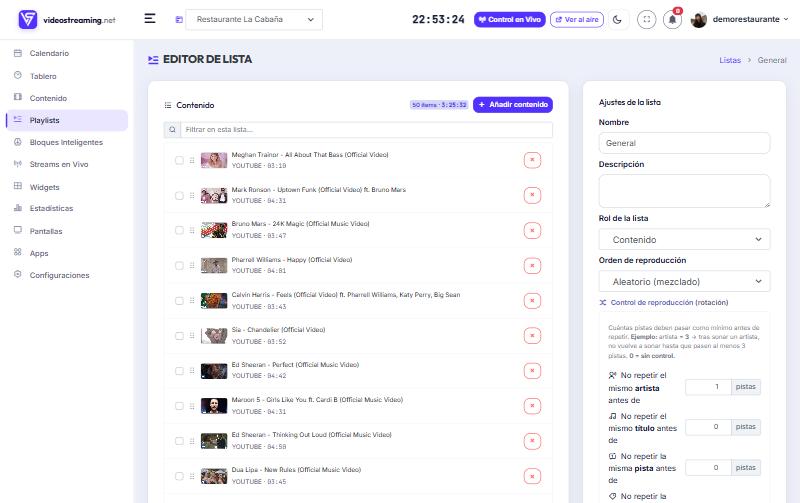Click drag handle of Pharrell Happy row
The height and width of the screenshot is (503, 800).
pyautogui.click(x=192, y=265)
